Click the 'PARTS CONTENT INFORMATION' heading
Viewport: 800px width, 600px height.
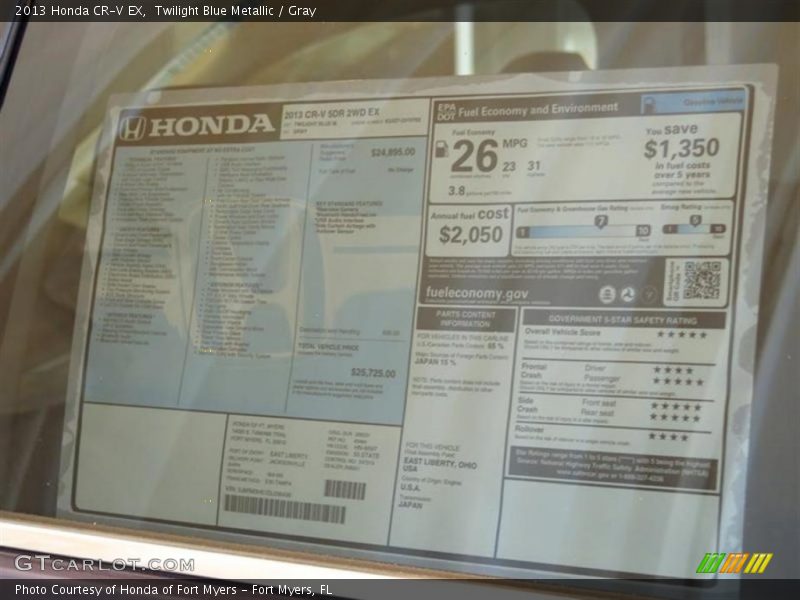[465, 319]
